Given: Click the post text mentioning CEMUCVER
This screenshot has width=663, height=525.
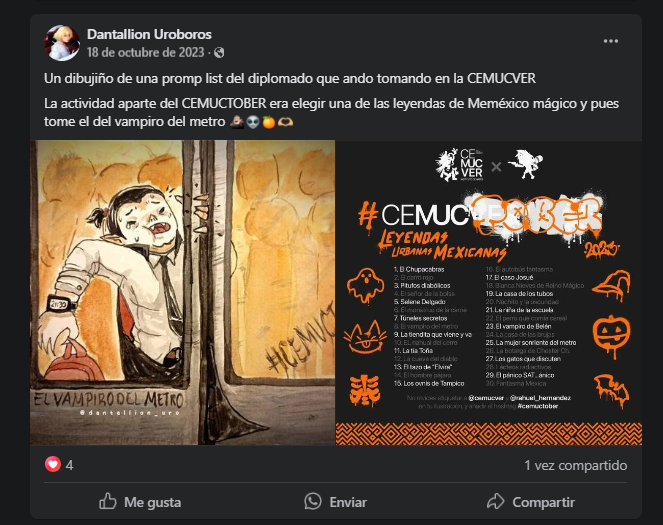Looking at the screenshot, I should [290, 79].
